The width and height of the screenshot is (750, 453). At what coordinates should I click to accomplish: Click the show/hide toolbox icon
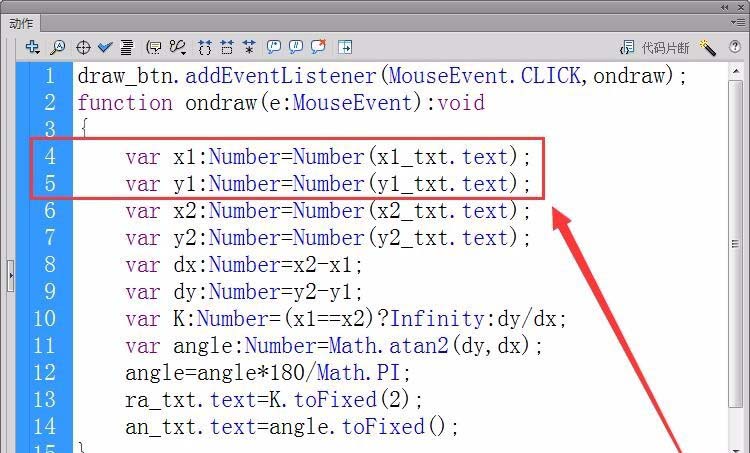pos(344,47)
